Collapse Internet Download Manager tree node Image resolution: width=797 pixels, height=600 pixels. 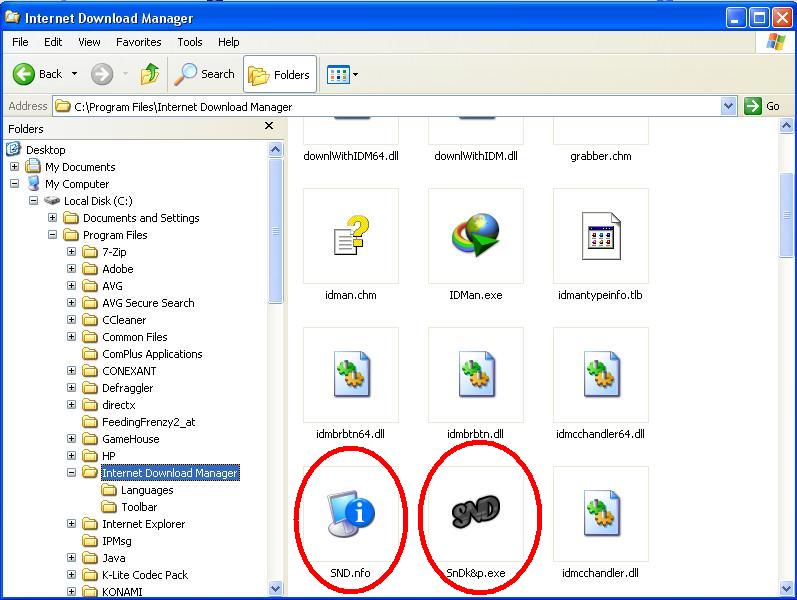click(72, 472)
